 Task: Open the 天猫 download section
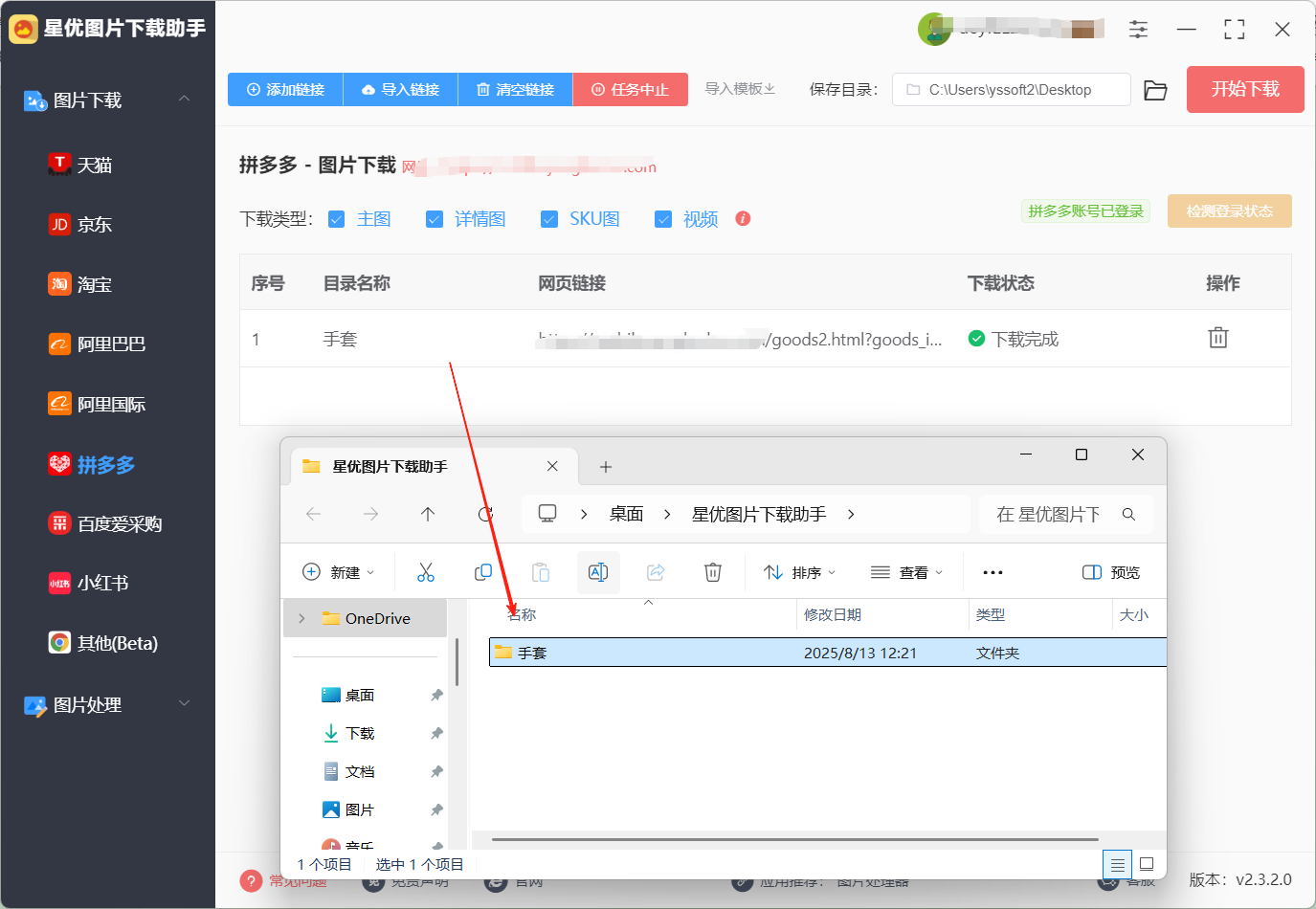click(80, 165)
